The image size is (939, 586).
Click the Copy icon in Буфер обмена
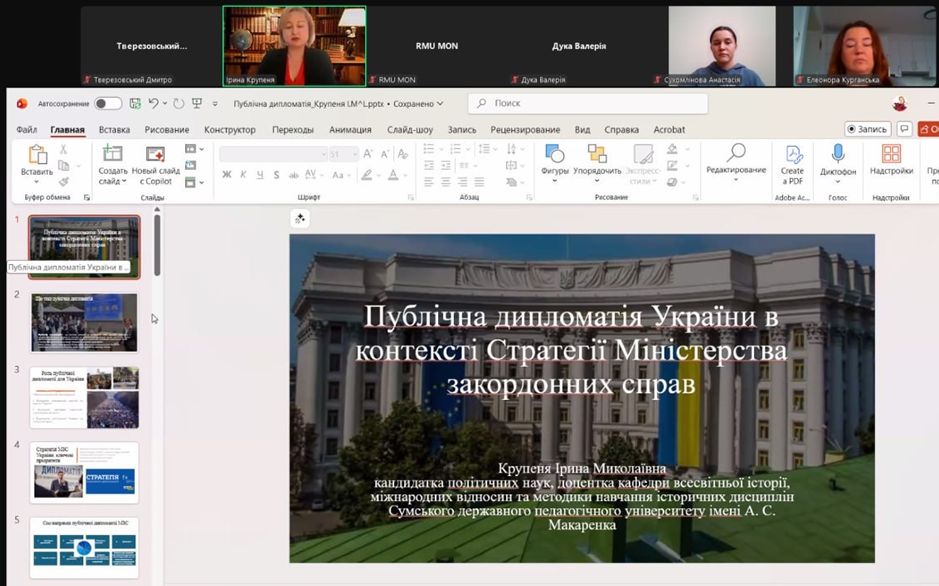coord(63,165)
